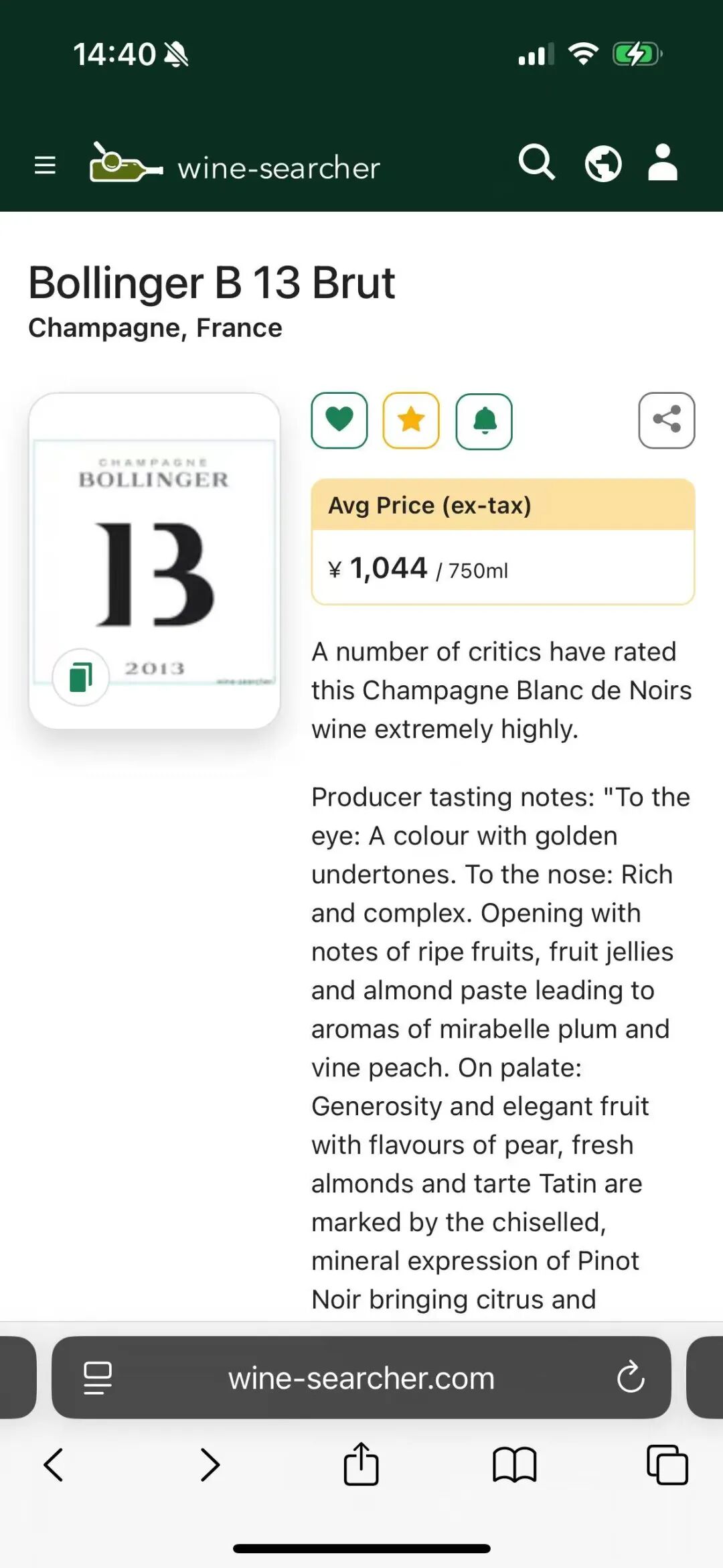Tap the green copy icon on label image
Screen dimensions: 723x1568
[81, 677]
